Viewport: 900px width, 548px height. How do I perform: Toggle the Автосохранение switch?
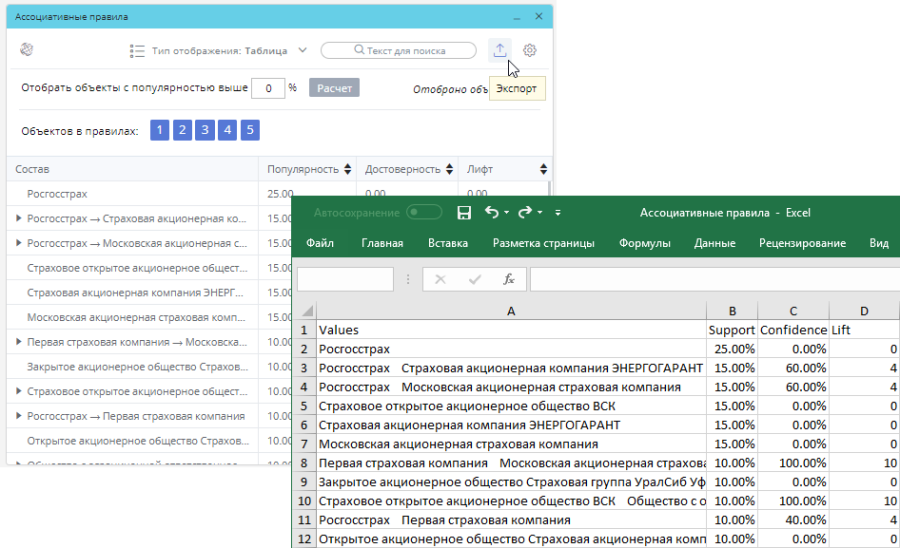[x=424, y=213]
